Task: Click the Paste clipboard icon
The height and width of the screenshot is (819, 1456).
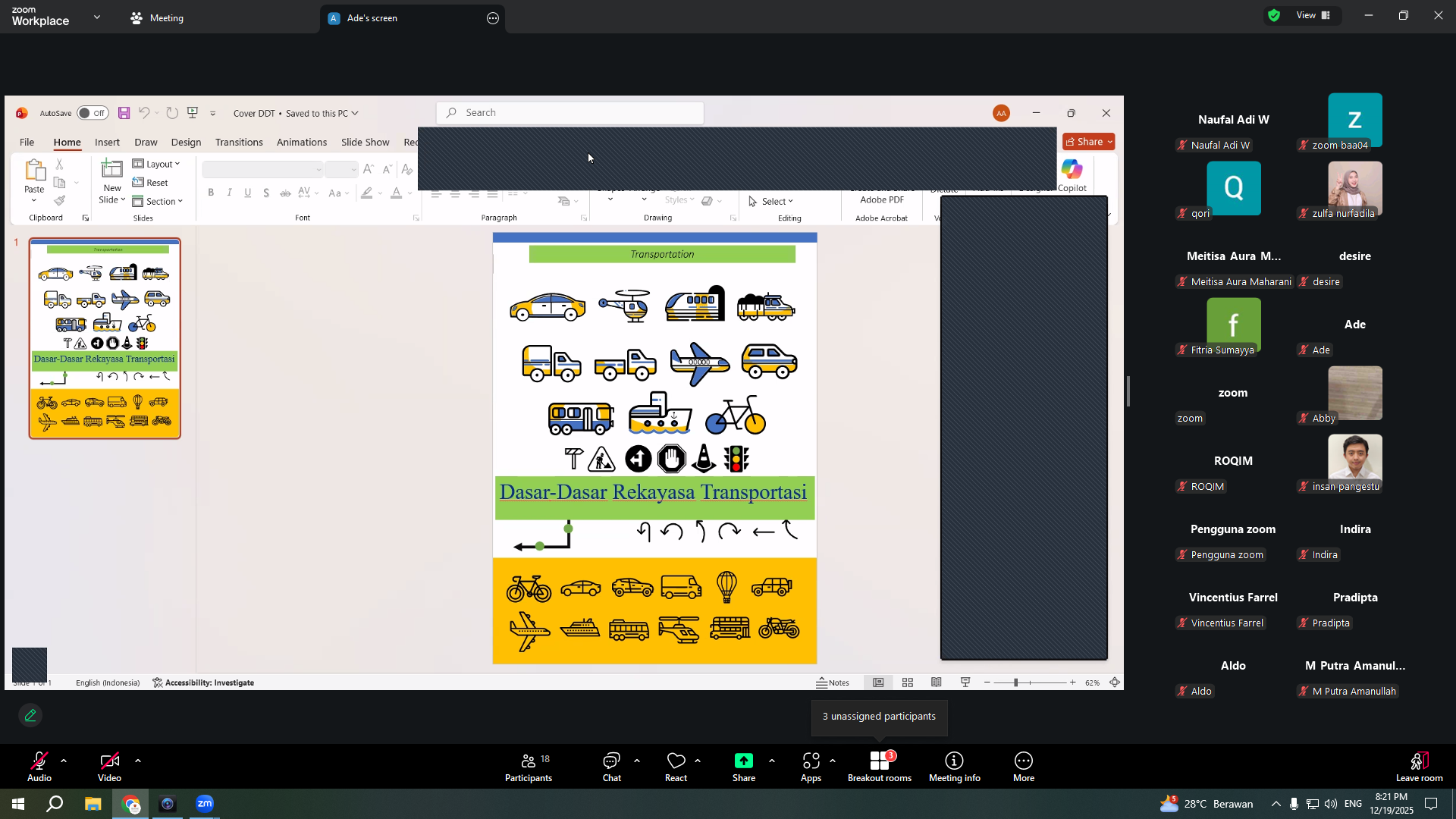Action: point(34,171)
